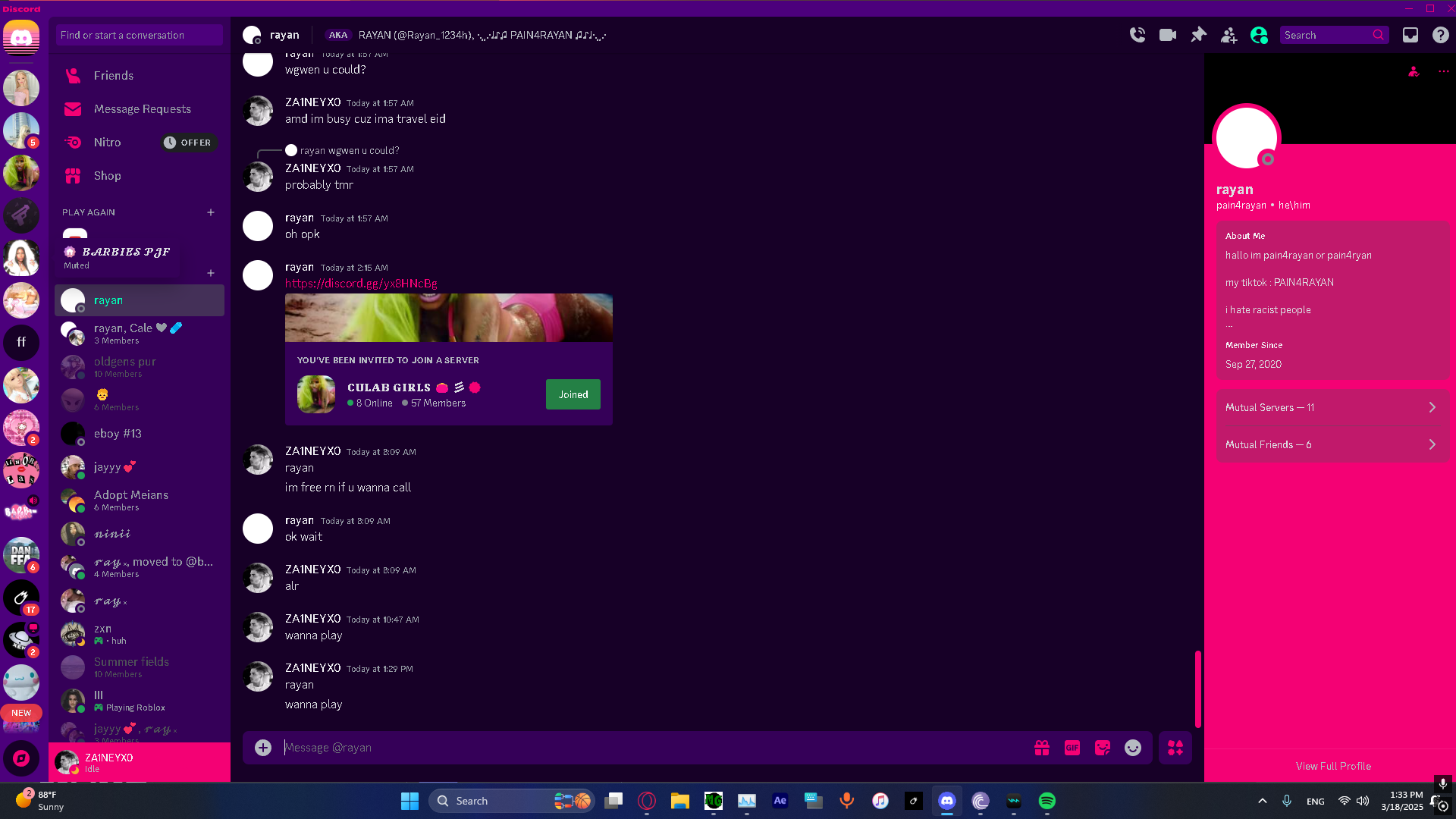The width and height of the screenshot is (1456, 819).
Task: Click the chat scrollbar
Action: (x=1197, y=689)
